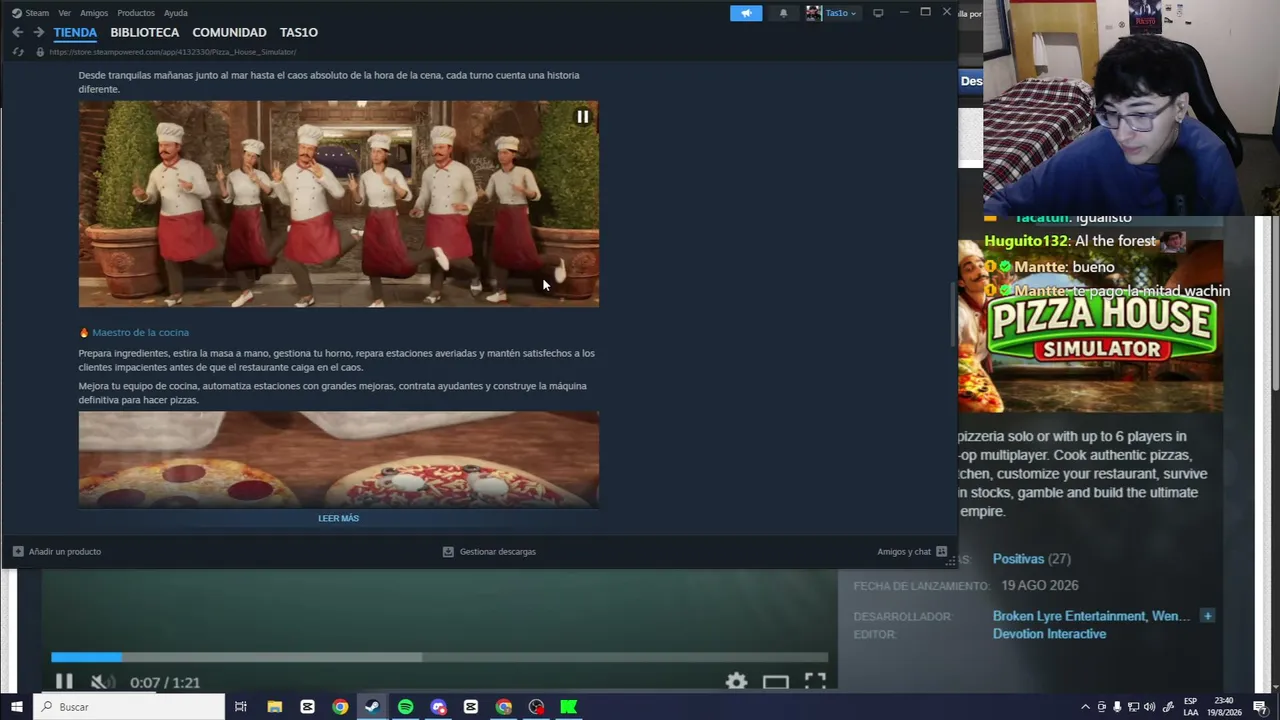Switch to the TIENDA tab
This screenshot has height=720, width=1280.
[75, 32]
